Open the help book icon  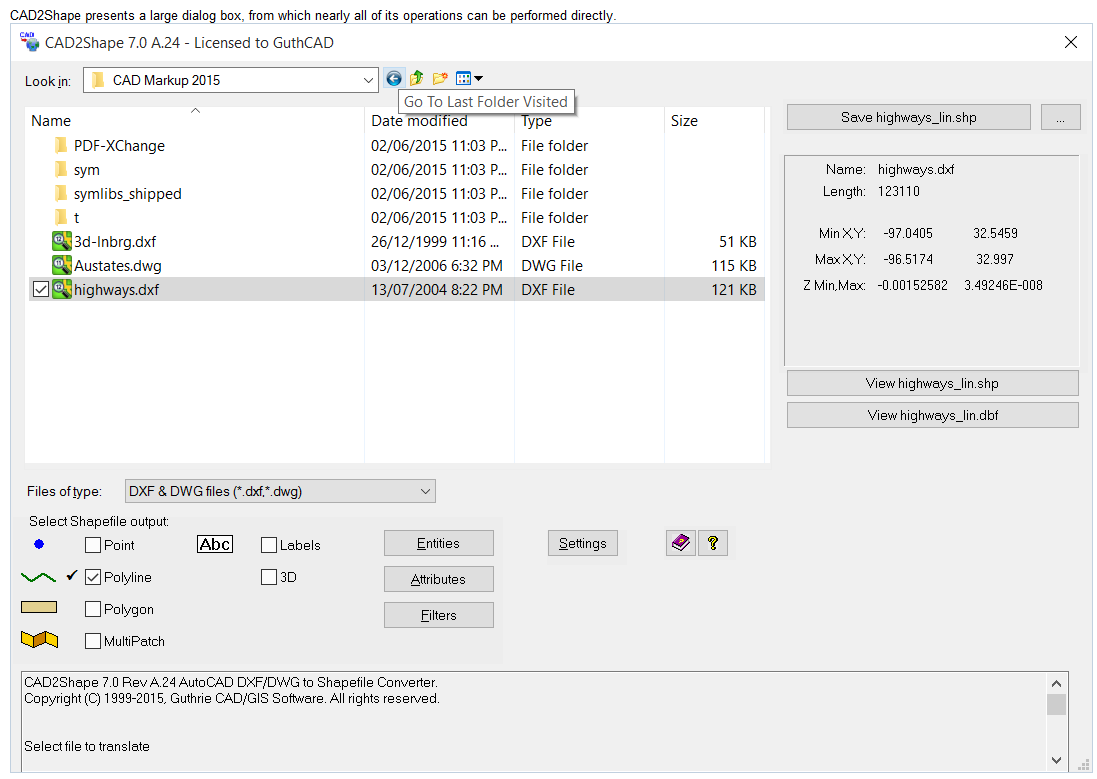(681, 543)
